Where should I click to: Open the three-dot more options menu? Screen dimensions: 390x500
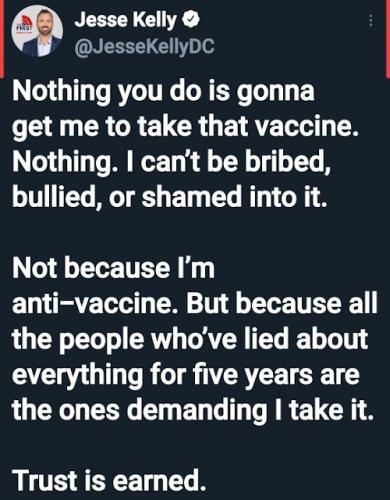pyautogui.click(x=371, y=21)
